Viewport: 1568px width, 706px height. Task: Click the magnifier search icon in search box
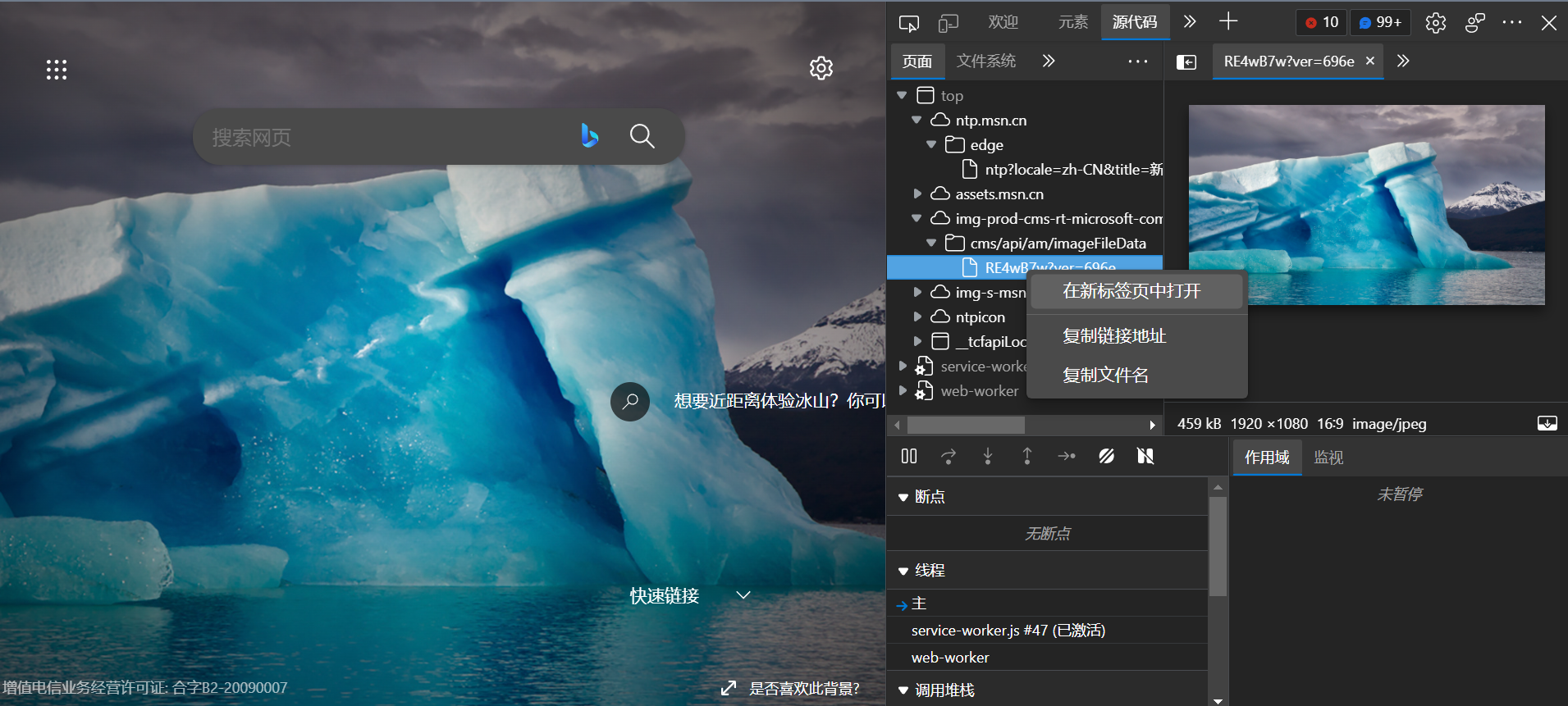click(x=642, y=136)
